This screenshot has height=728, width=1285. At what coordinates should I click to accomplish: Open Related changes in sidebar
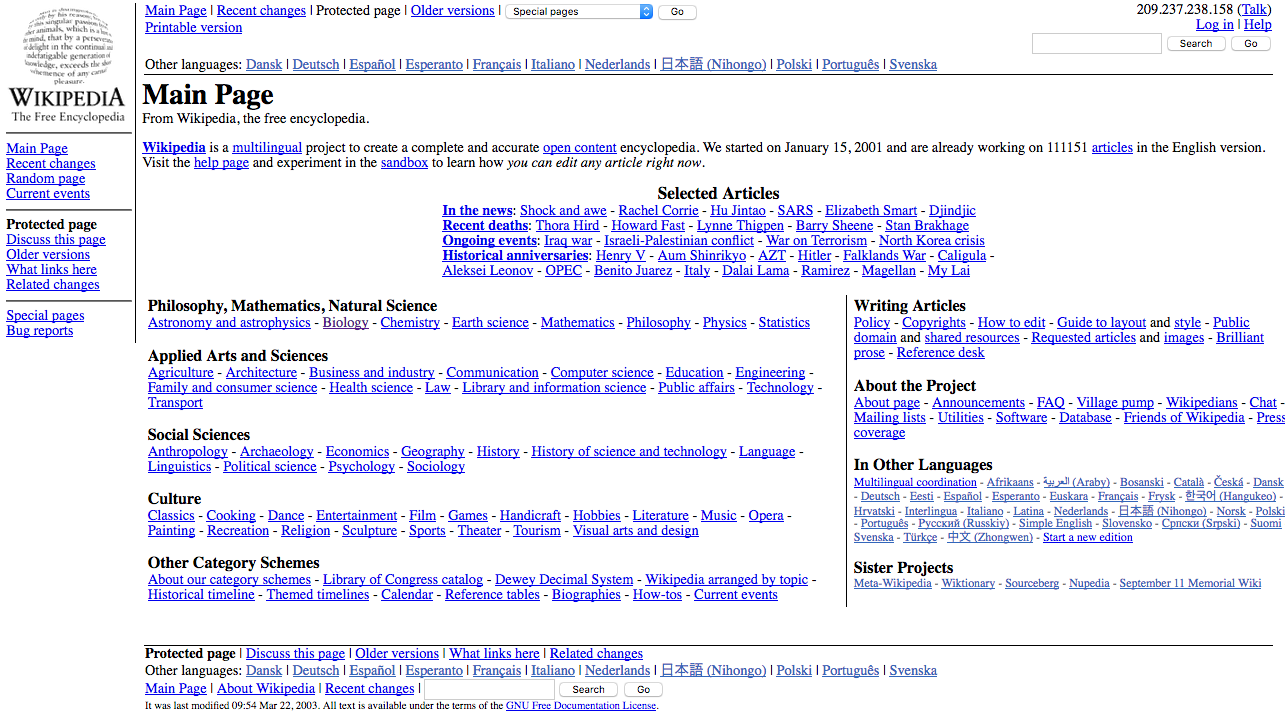[x=53, y=284]
